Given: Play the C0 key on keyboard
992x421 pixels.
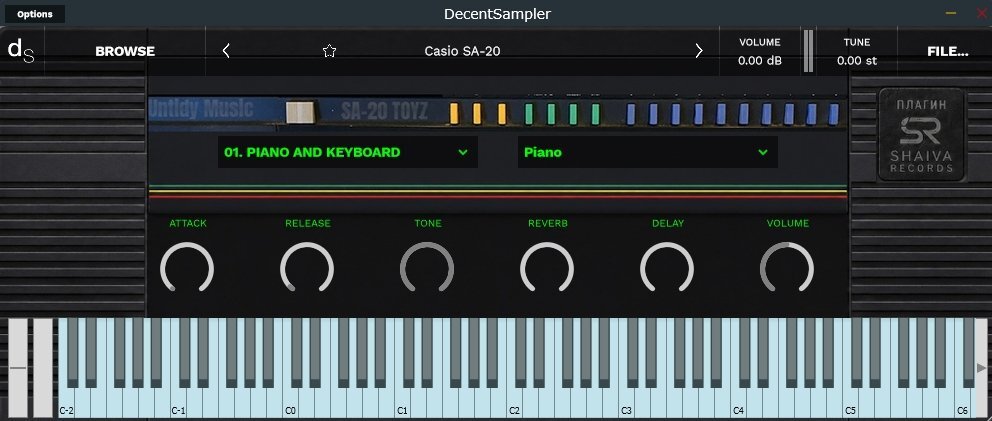Looking at the screenshot, I should click(x=290, y=402).
